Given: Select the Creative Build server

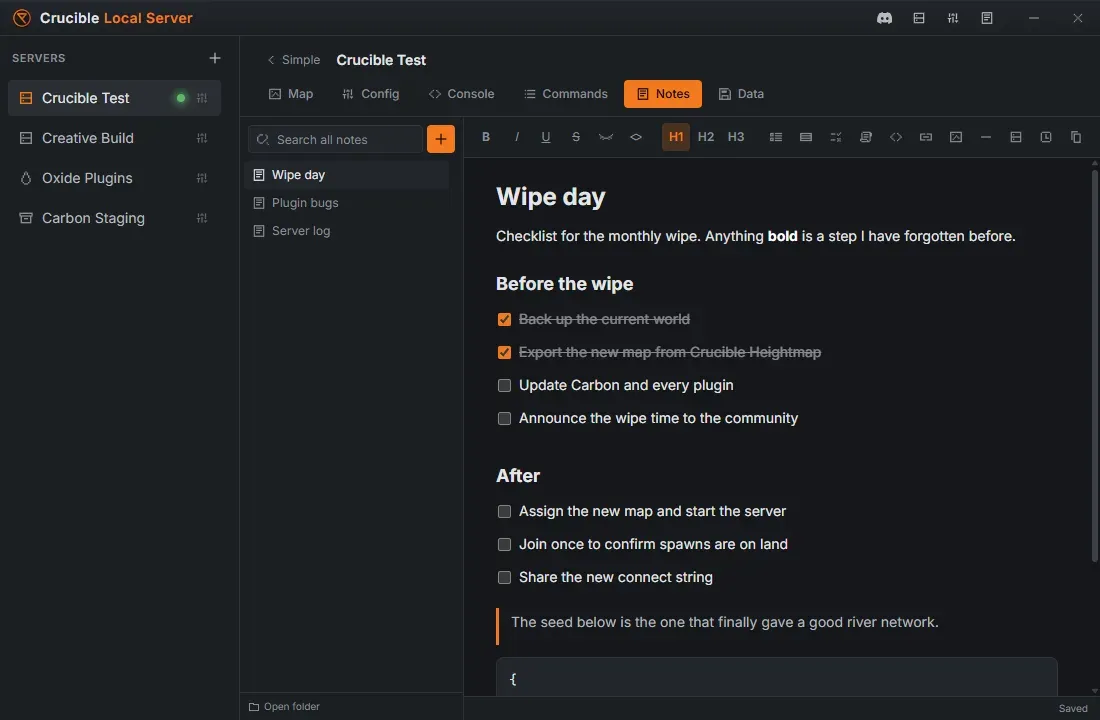Looking at the screenshot, I should coord(114,138).
